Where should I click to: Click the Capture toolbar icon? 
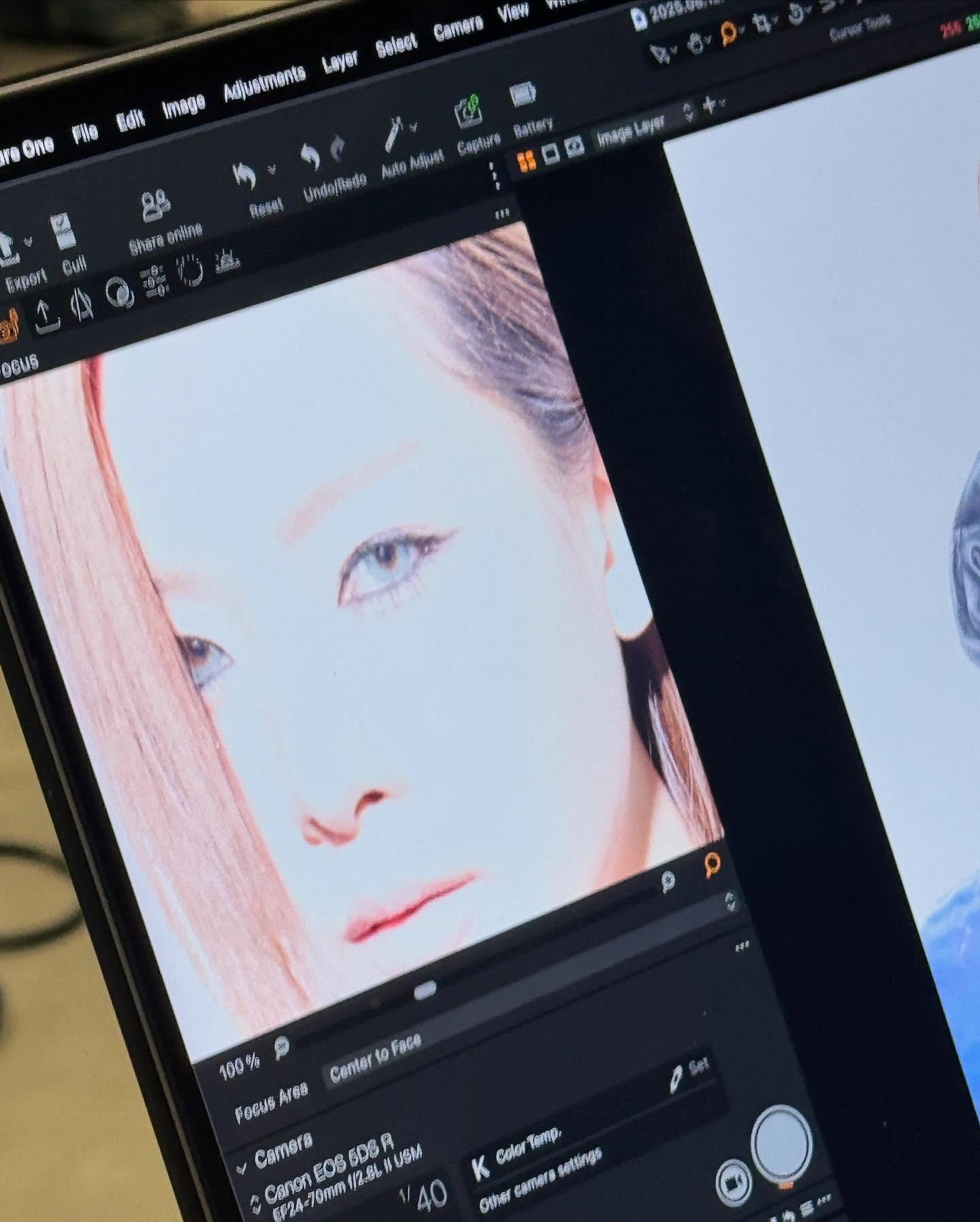(x=469, y=111)
